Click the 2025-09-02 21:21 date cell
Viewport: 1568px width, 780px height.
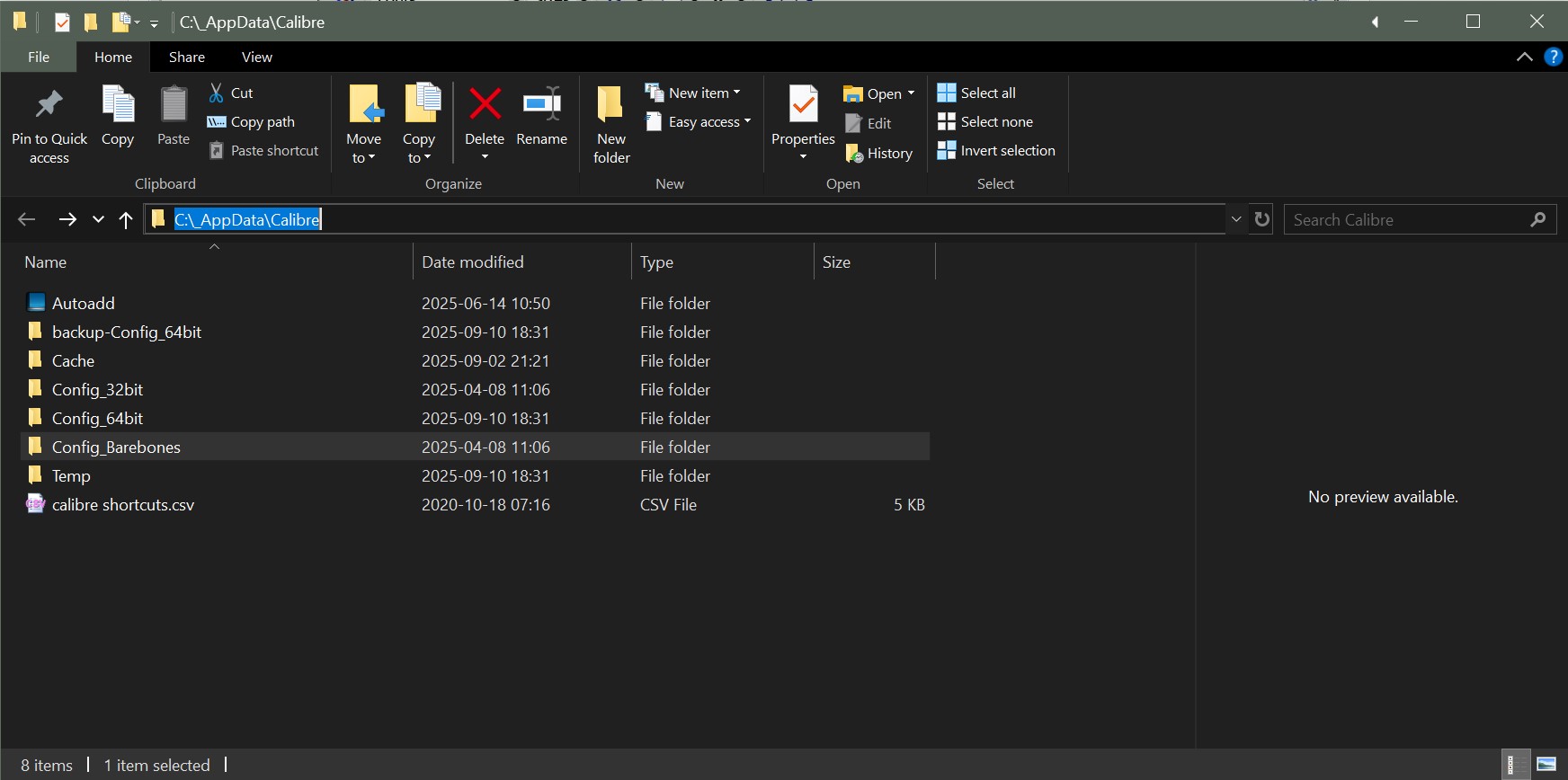coord(486,360)
